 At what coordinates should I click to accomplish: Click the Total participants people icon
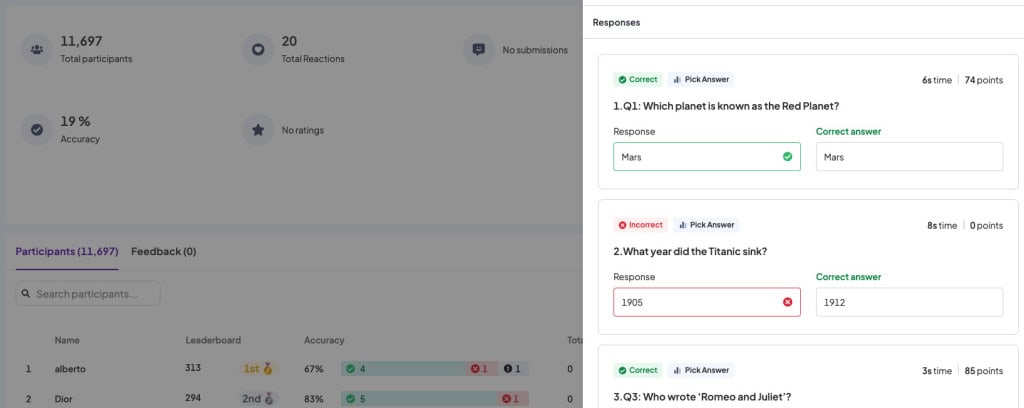pos(37,49)
